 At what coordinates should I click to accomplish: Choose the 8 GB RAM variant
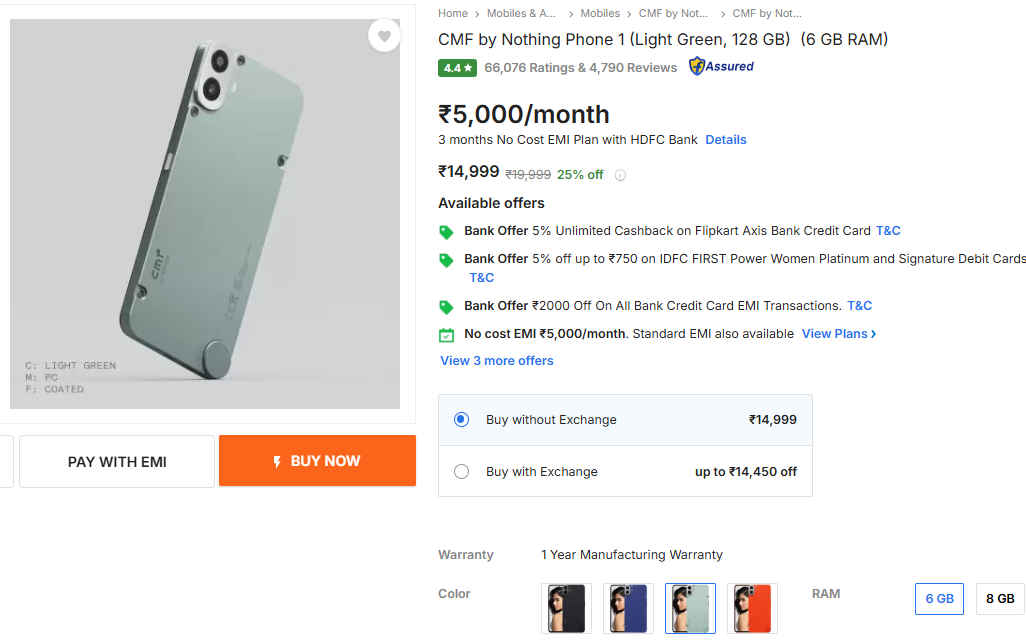coord(1000,599)
